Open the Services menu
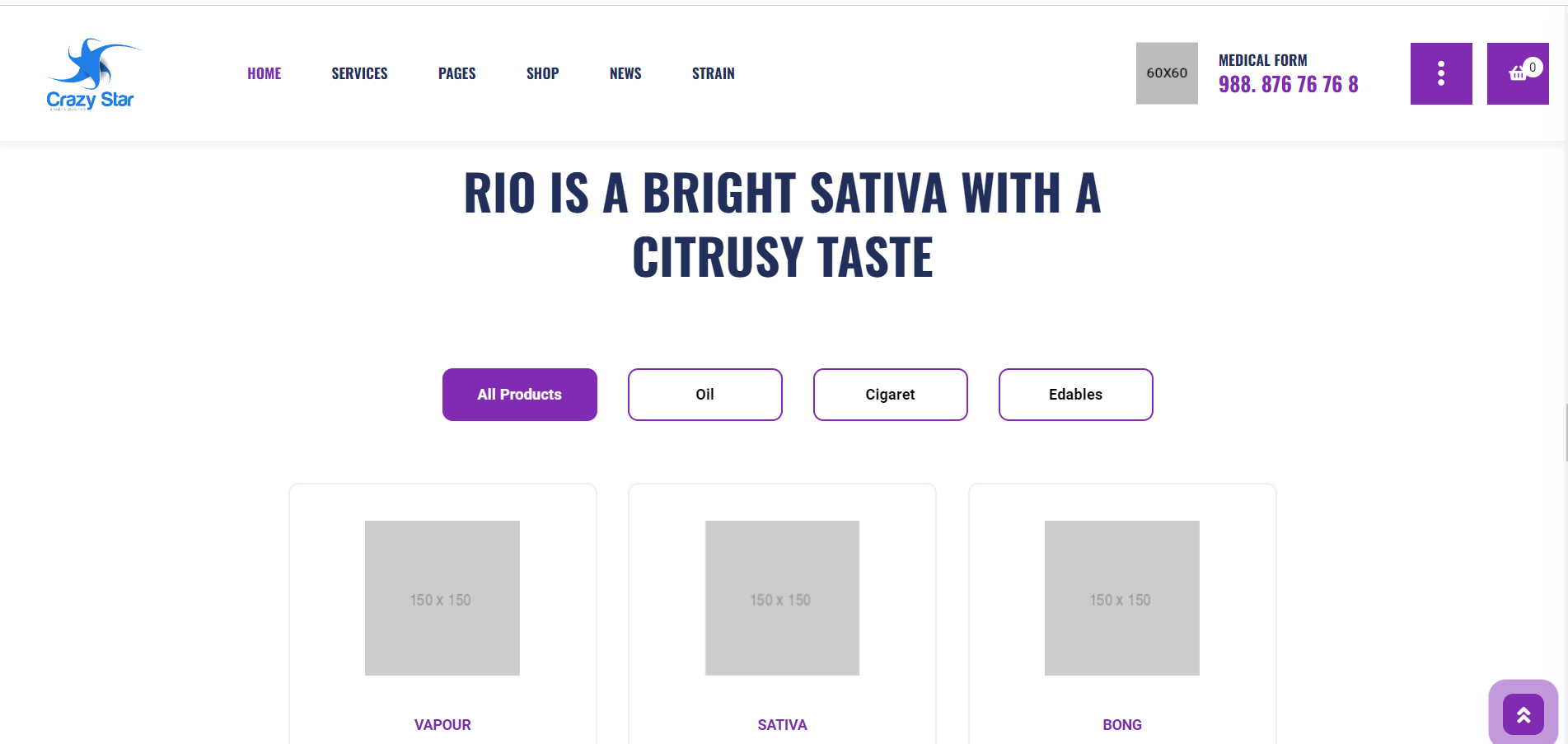 (359, 73)
